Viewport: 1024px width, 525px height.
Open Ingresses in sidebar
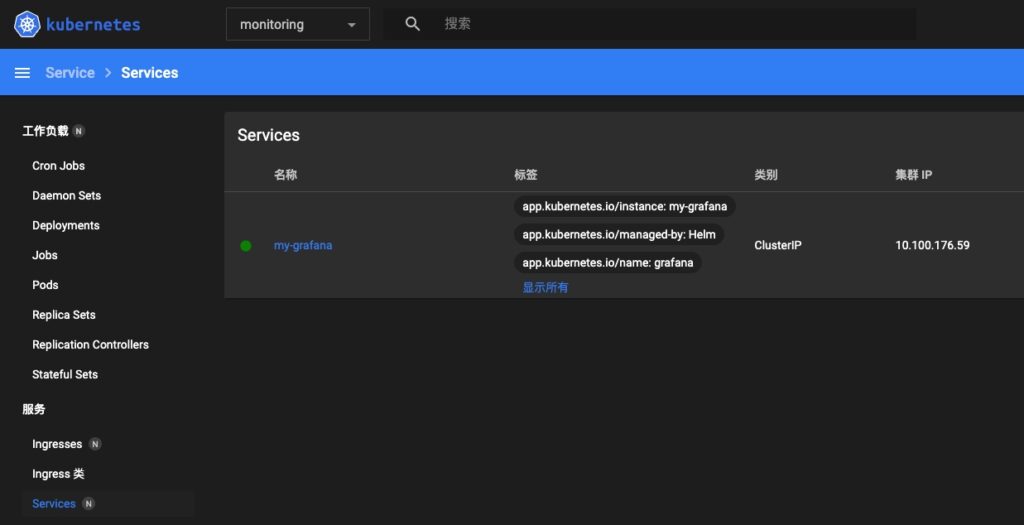tap(57, 444)
